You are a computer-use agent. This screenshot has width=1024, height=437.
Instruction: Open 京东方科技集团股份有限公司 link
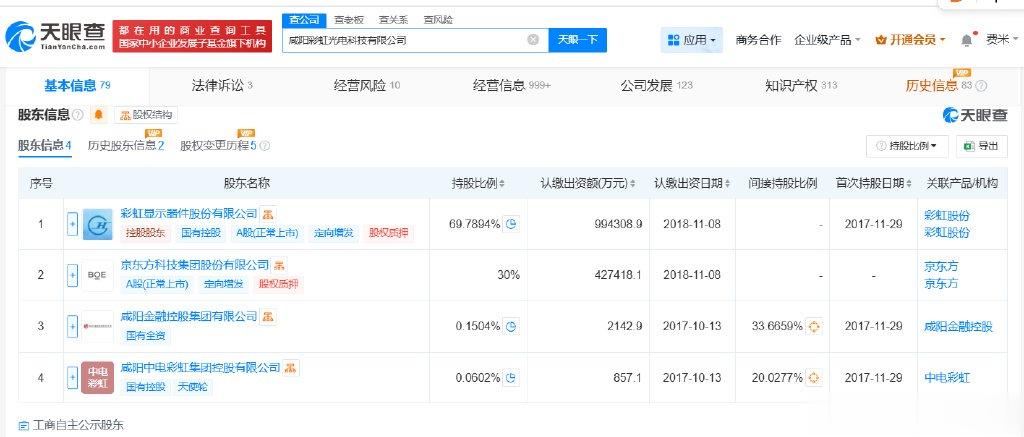point(195,265)
